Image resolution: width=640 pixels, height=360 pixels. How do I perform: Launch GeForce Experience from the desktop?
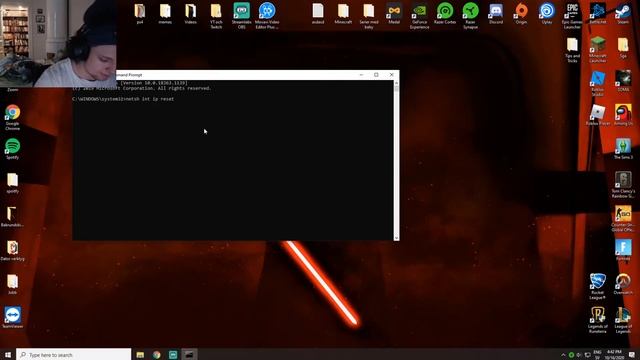click(419, 15)
